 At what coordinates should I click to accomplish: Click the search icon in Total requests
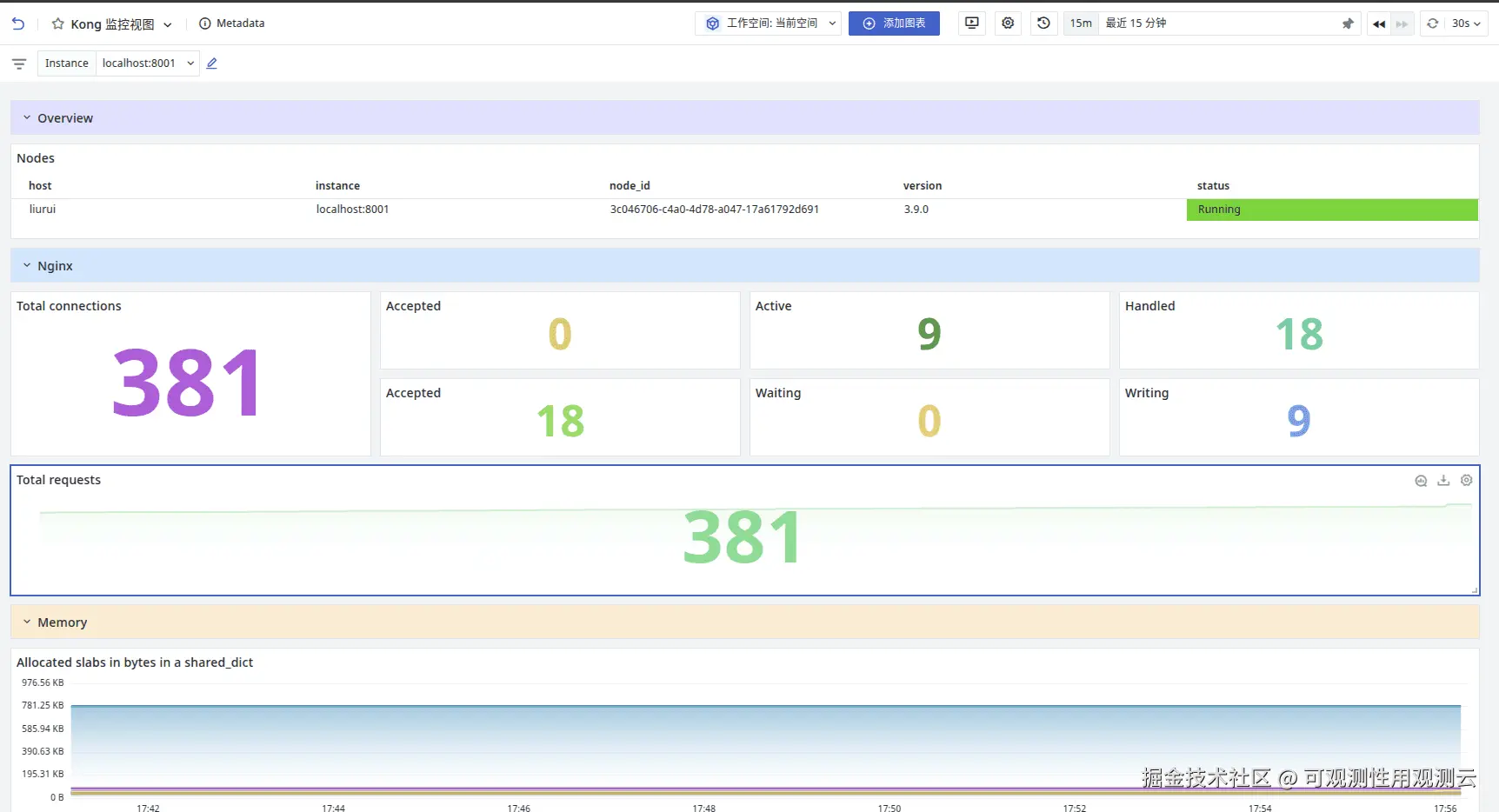tap(1421, 481)
